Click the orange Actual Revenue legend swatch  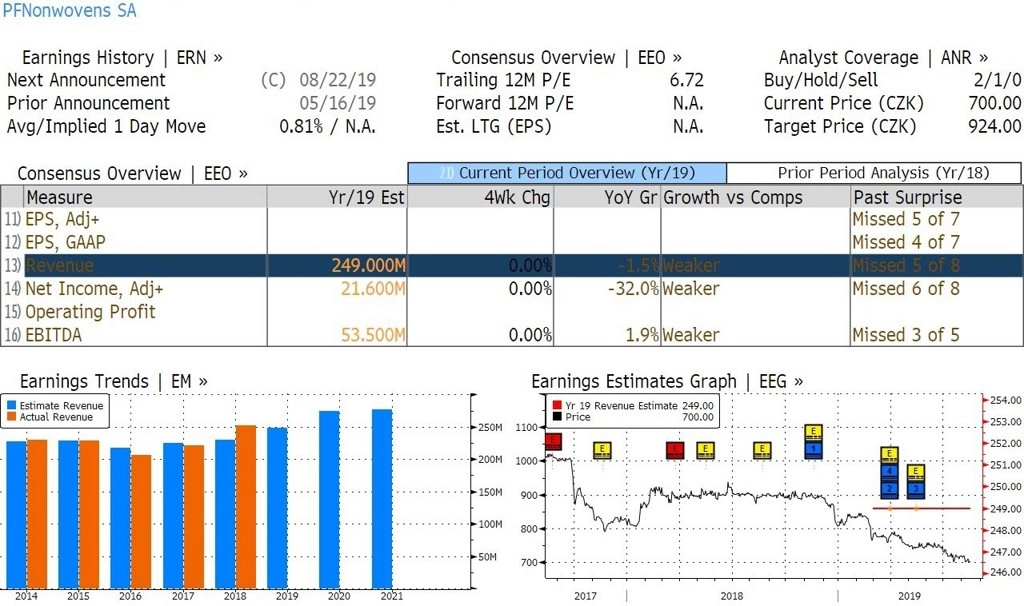point(11,417)
